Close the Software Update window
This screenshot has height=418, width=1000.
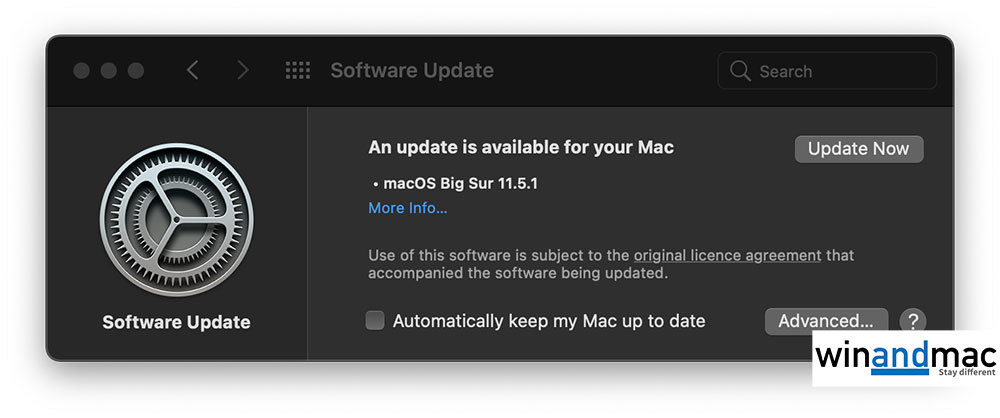[82, 71]
